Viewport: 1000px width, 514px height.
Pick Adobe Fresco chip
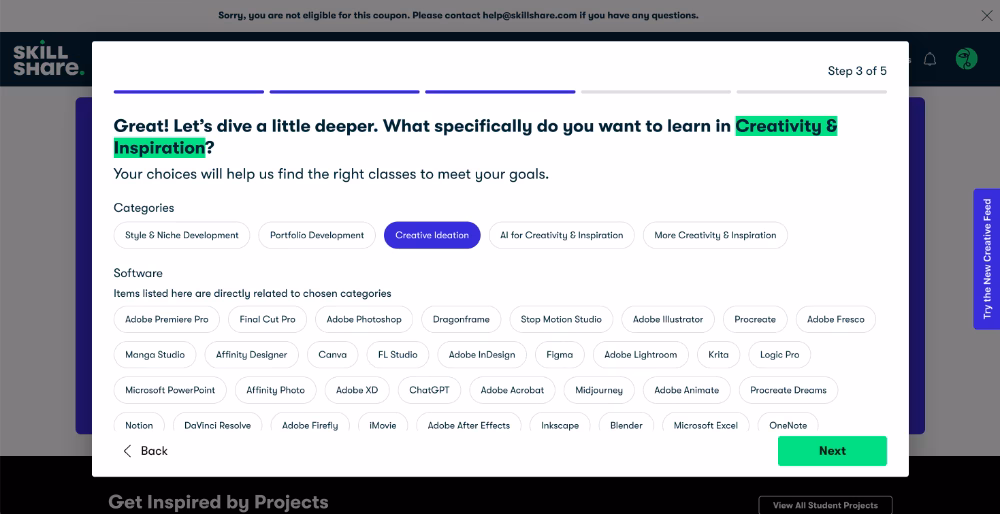[x=835, y=319]
